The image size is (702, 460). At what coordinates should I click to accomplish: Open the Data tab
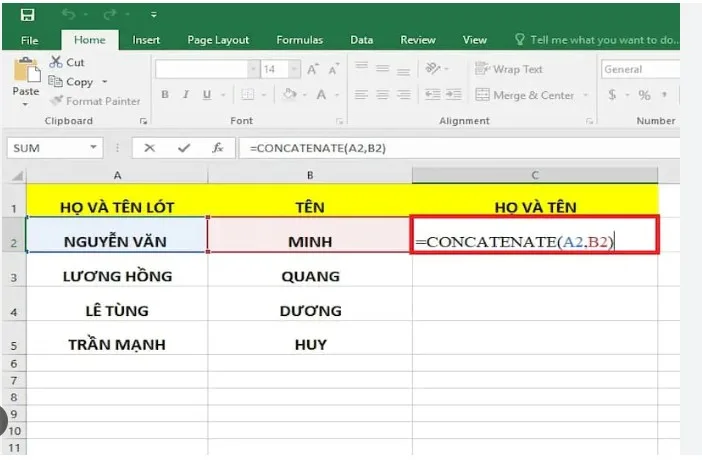tap(361, 40)
